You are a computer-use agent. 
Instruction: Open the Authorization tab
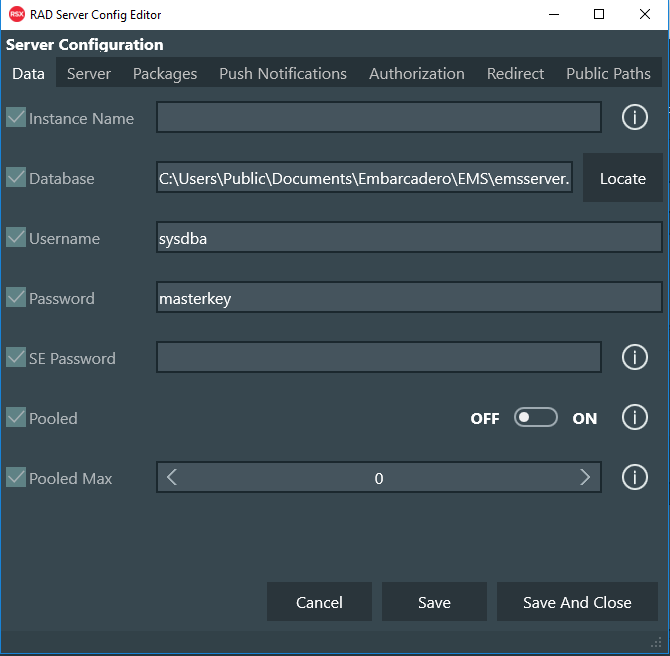(x=417, y=74)
